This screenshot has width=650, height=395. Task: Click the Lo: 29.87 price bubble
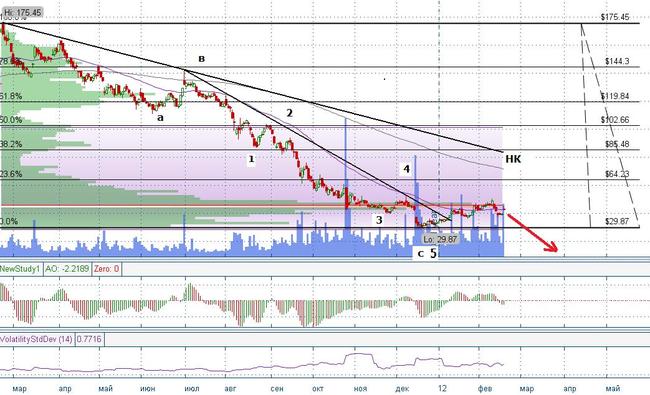tap(440, 240)
